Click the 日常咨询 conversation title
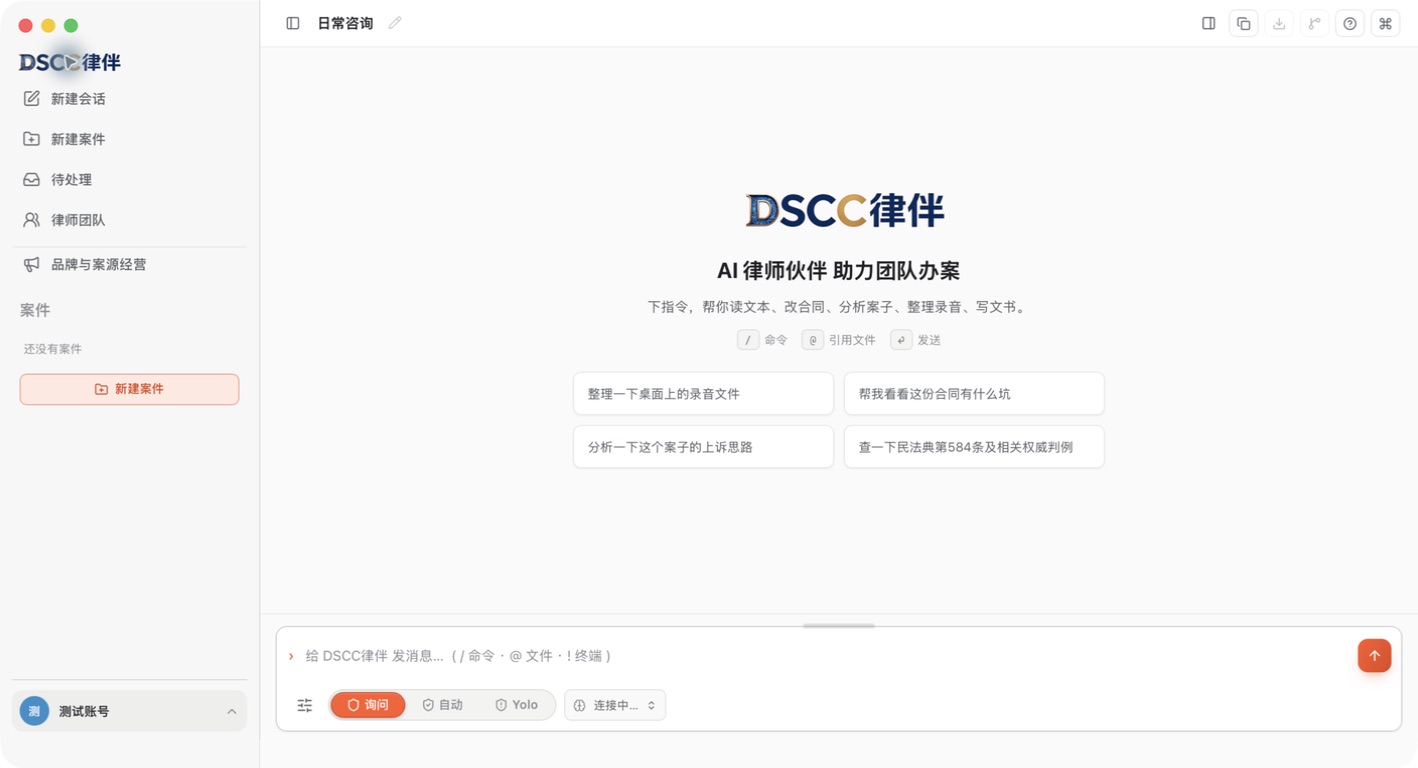 345,23
